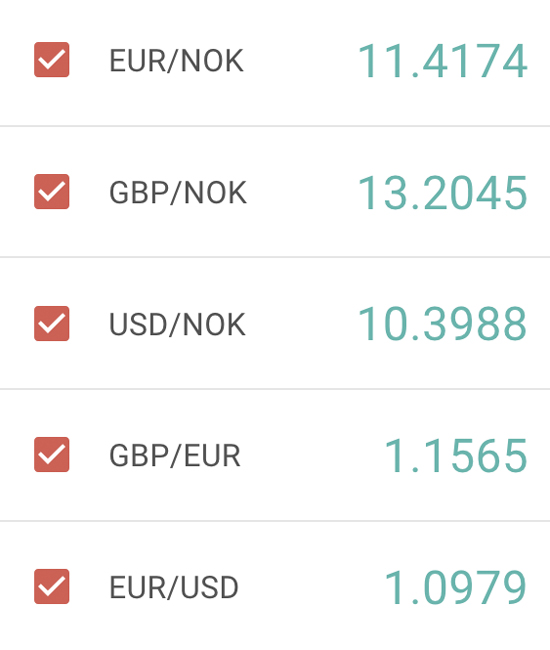Viewport: 550px width, 650px height.
Task: Tap the 1.1565 exchange rate
Action: pos(456,456)
